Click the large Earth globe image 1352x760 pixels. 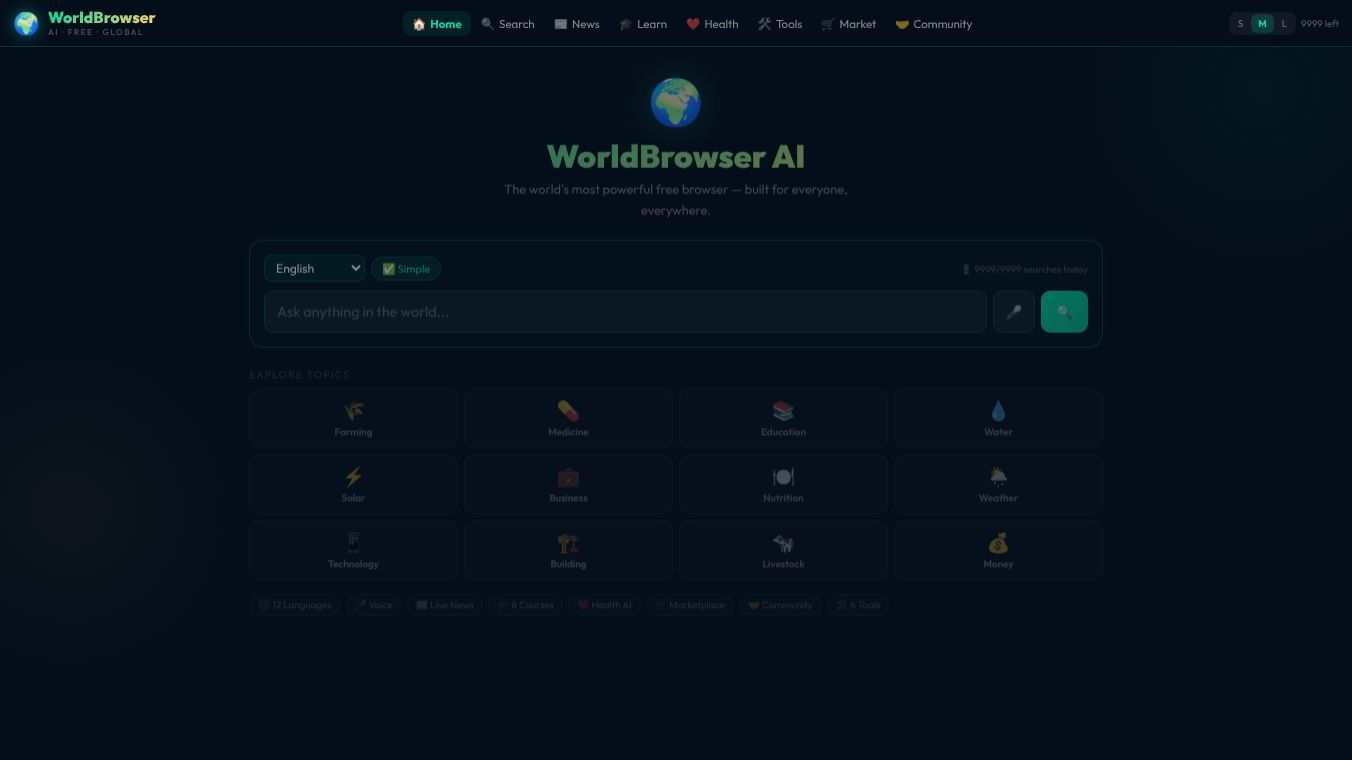676,102
